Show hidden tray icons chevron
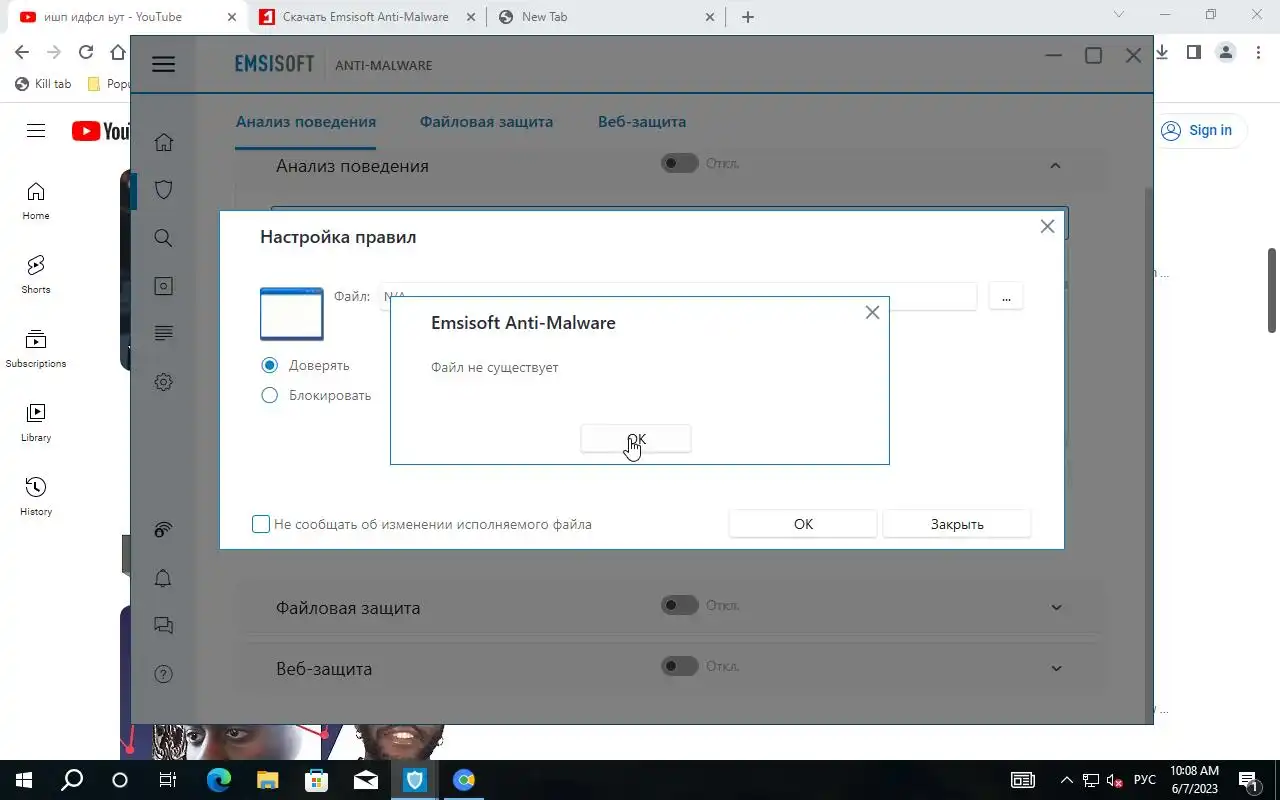This screenshot has width=1280, height=800. pyautogui.click(x=1066, y=780)
